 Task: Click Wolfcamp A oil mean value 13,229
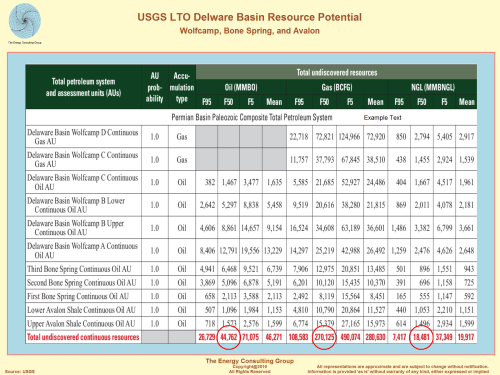[x=273, y=250]
